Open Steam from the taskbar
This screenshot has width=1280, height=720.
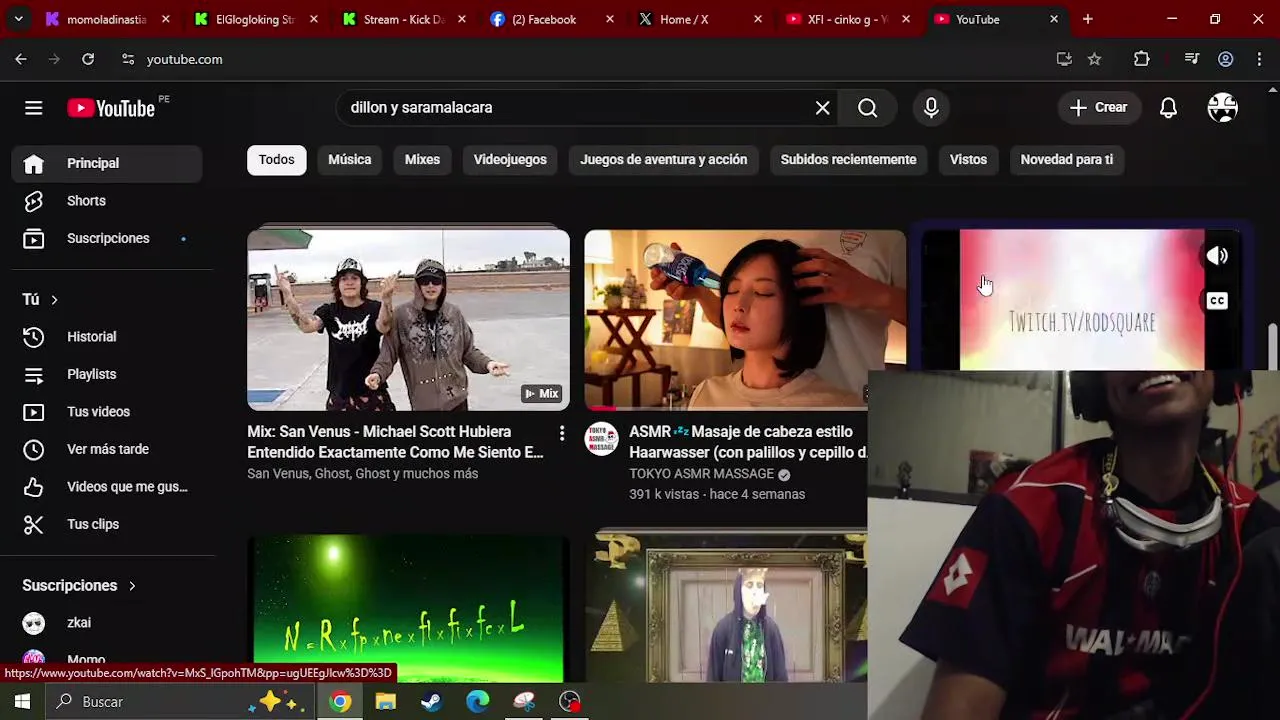[x=431, y=702]
